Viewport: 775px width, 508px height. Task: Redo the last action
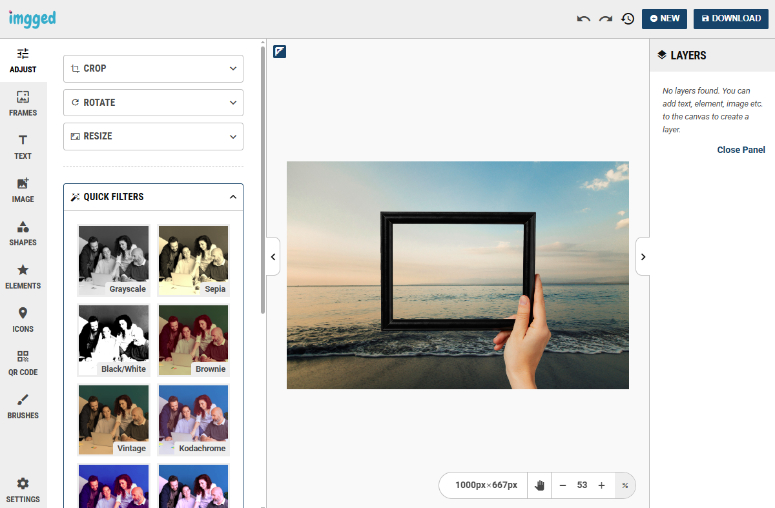pos(605,19)
